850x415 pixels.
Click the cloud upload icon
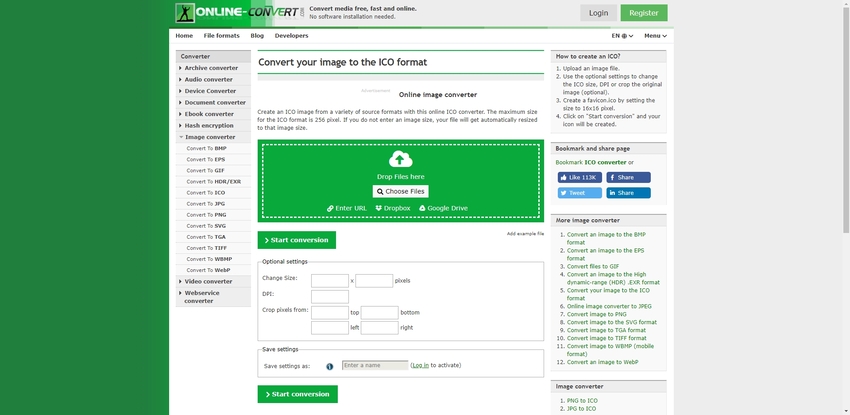(x=400, y=159)
